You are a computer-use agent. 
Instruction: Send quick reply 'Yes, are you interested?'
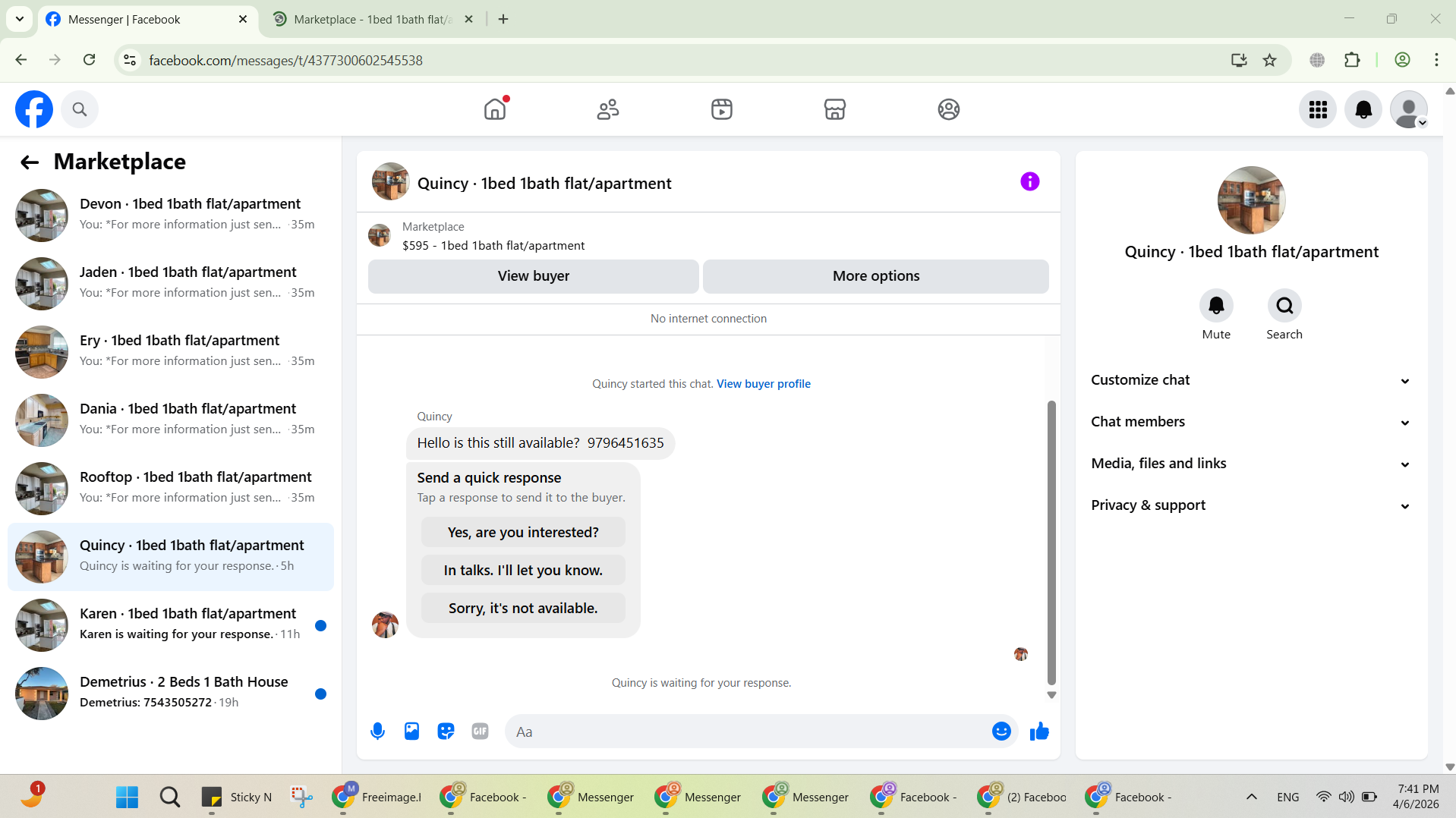click(523, 533)
